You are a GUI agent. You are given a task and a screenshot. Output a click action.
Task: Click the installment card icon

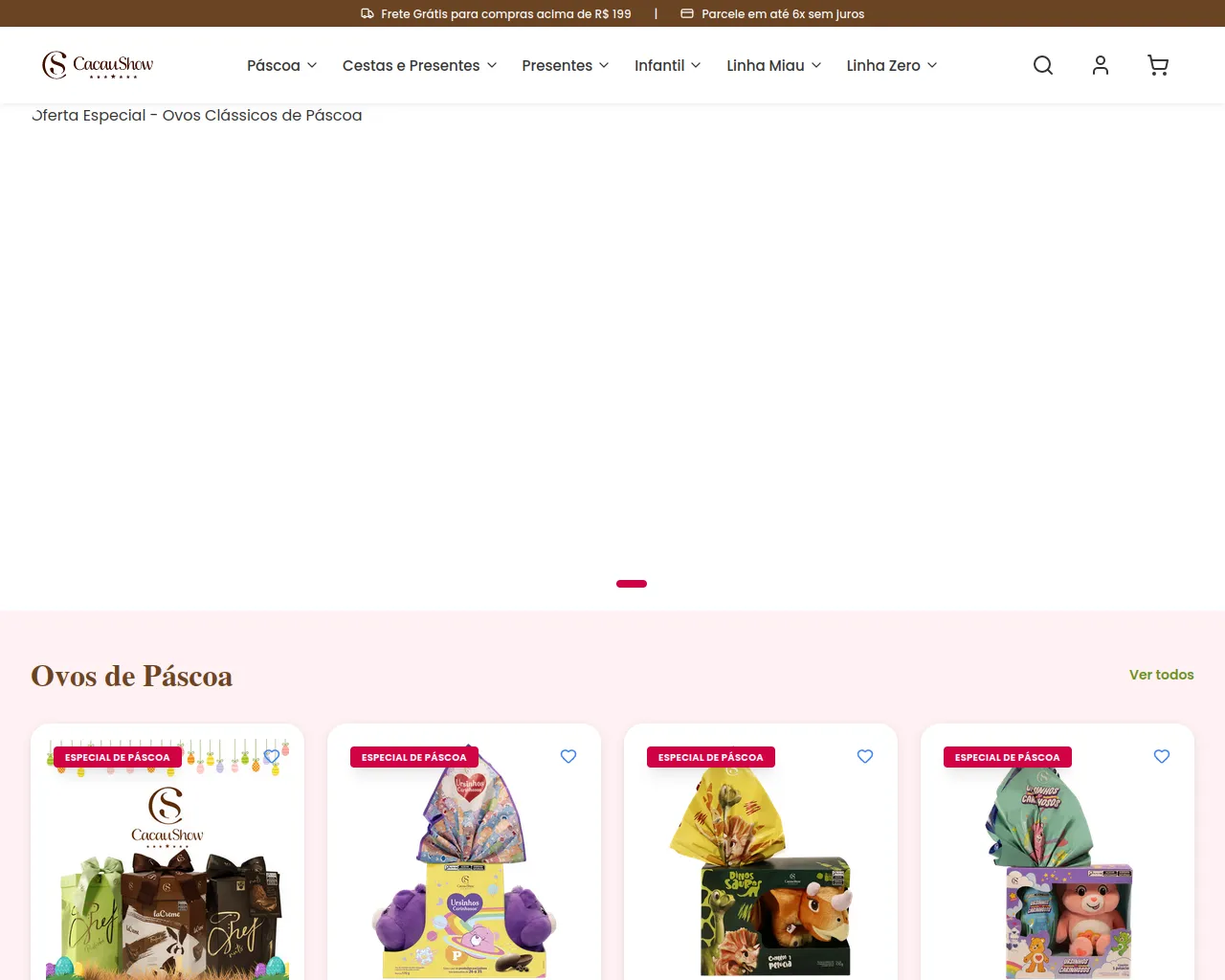point(687,13)
